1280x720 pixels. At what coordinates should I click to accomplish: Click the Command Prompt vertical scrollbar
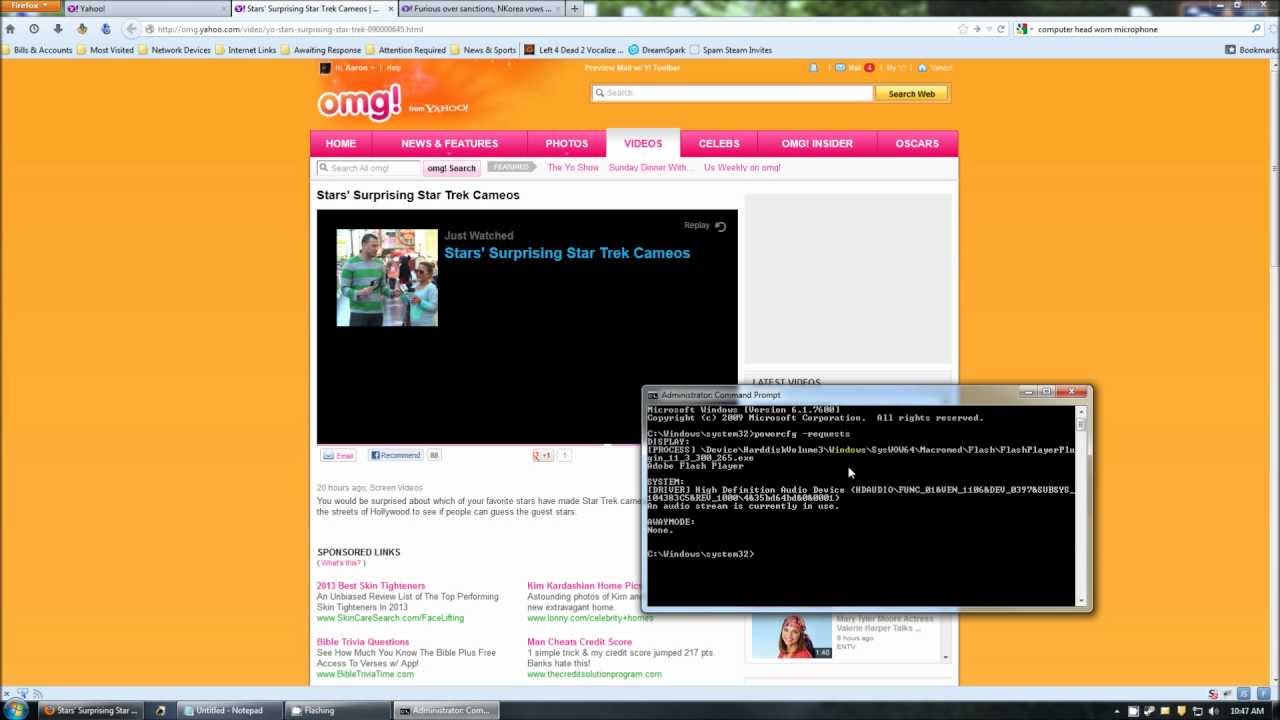[x=1081, y=505]
